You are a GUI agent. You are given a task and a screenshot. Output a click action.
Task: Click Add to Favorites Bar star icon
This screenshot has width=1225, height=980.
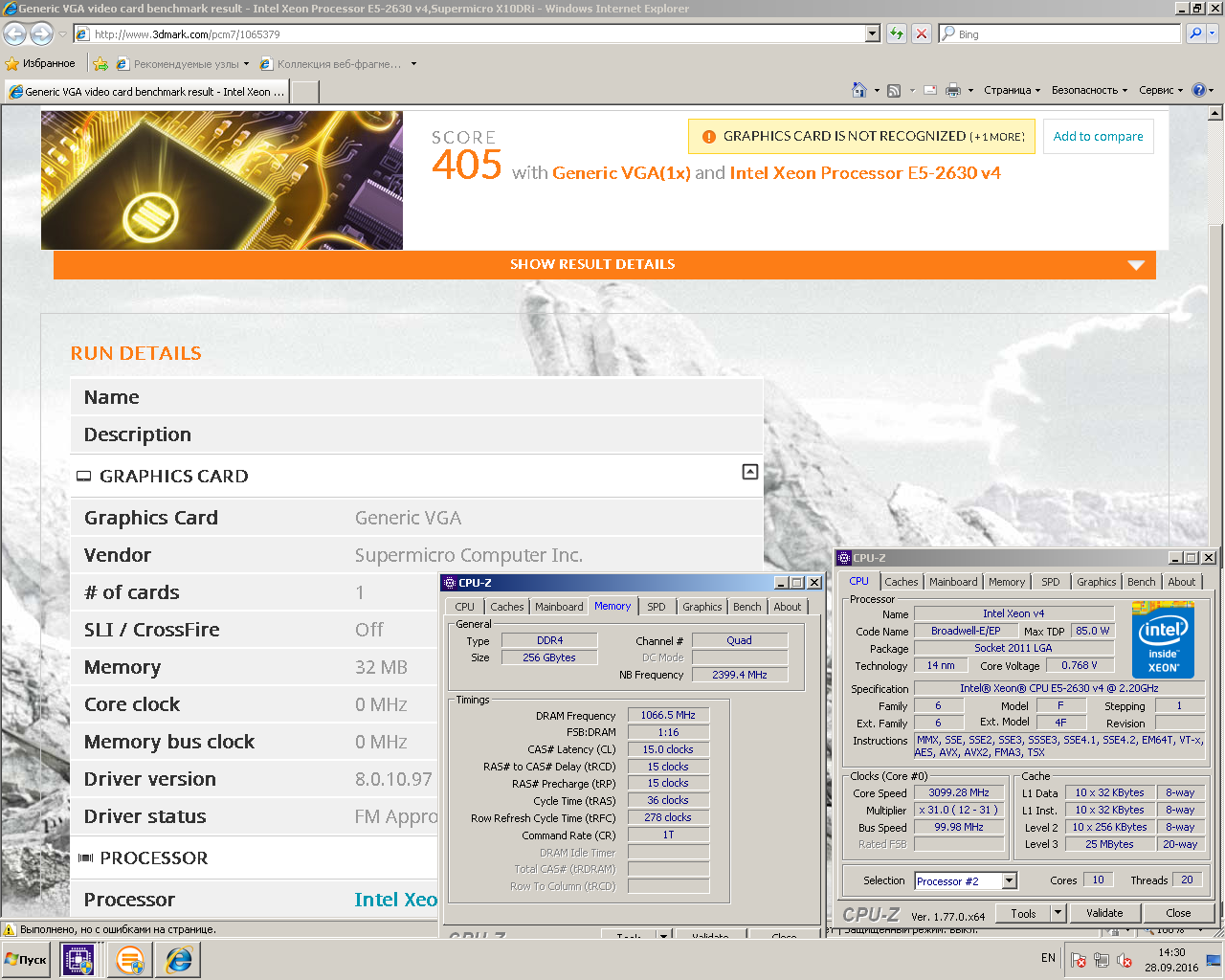coord(100,64)
